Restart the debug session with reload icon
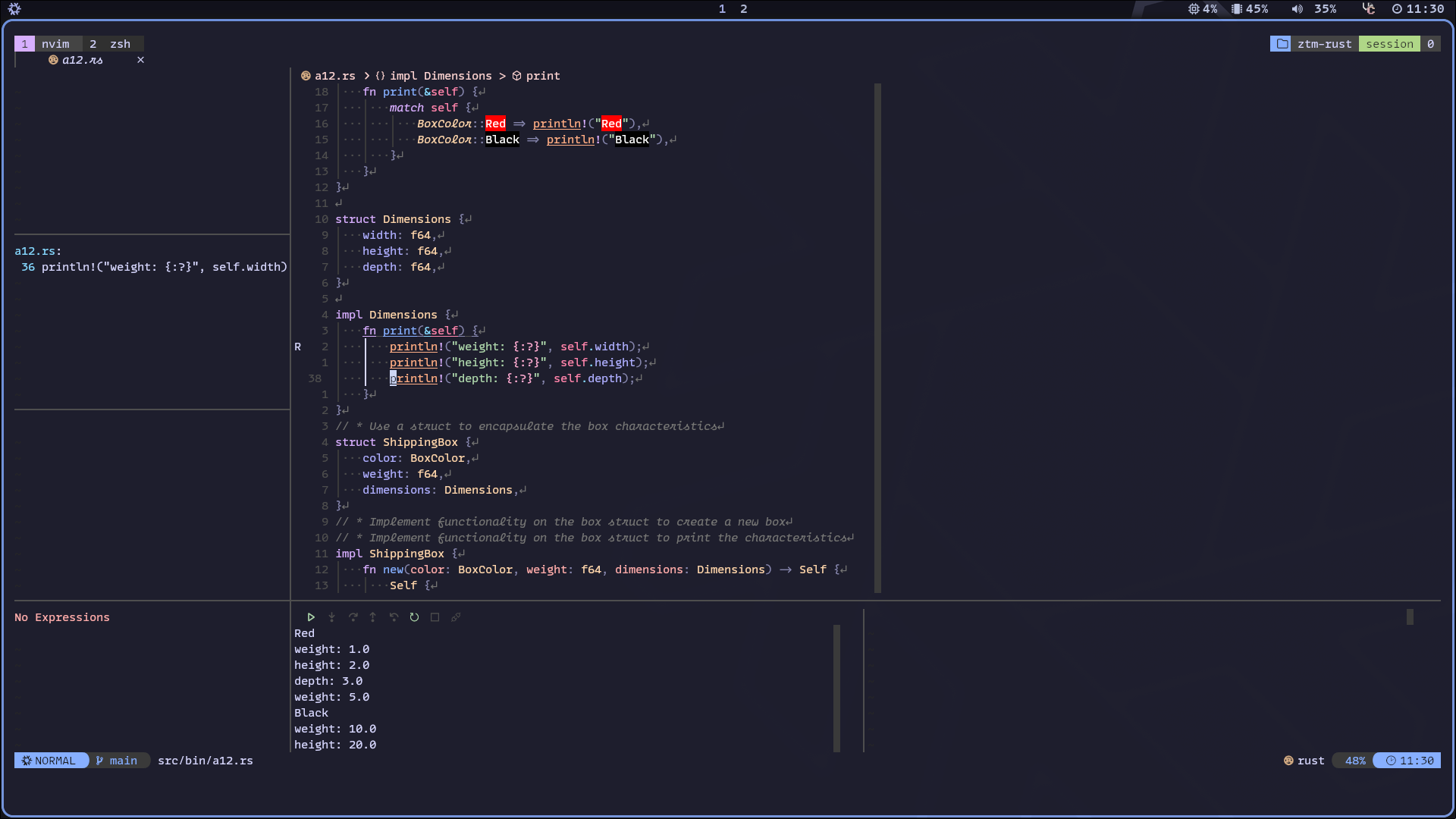Screen dimensions: 1456x819 [414, 617]
